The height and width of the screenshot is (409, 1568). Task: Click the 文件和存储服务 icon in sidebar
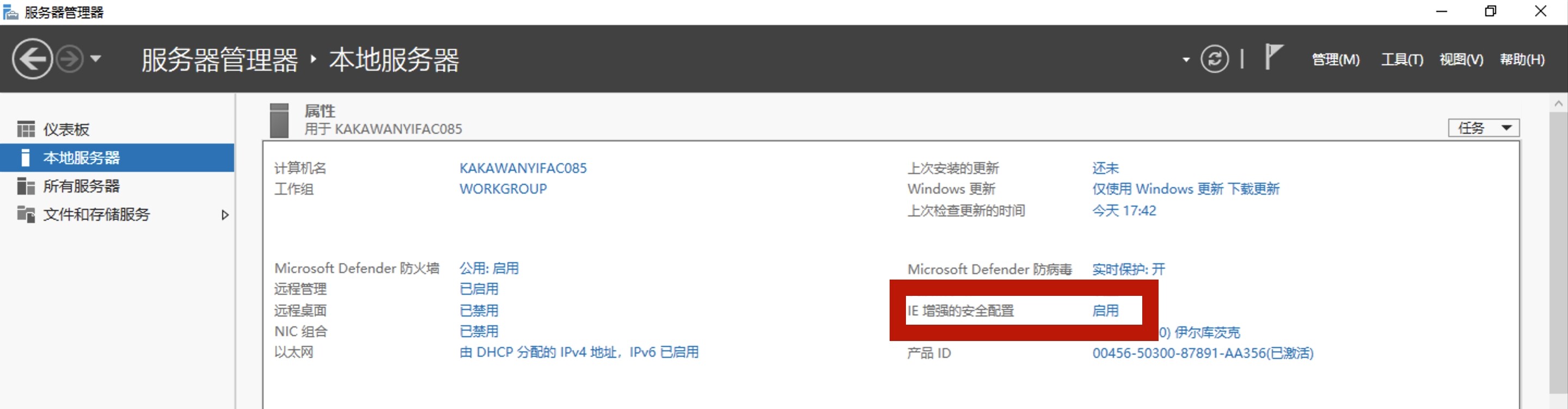(x=26, y=214)
